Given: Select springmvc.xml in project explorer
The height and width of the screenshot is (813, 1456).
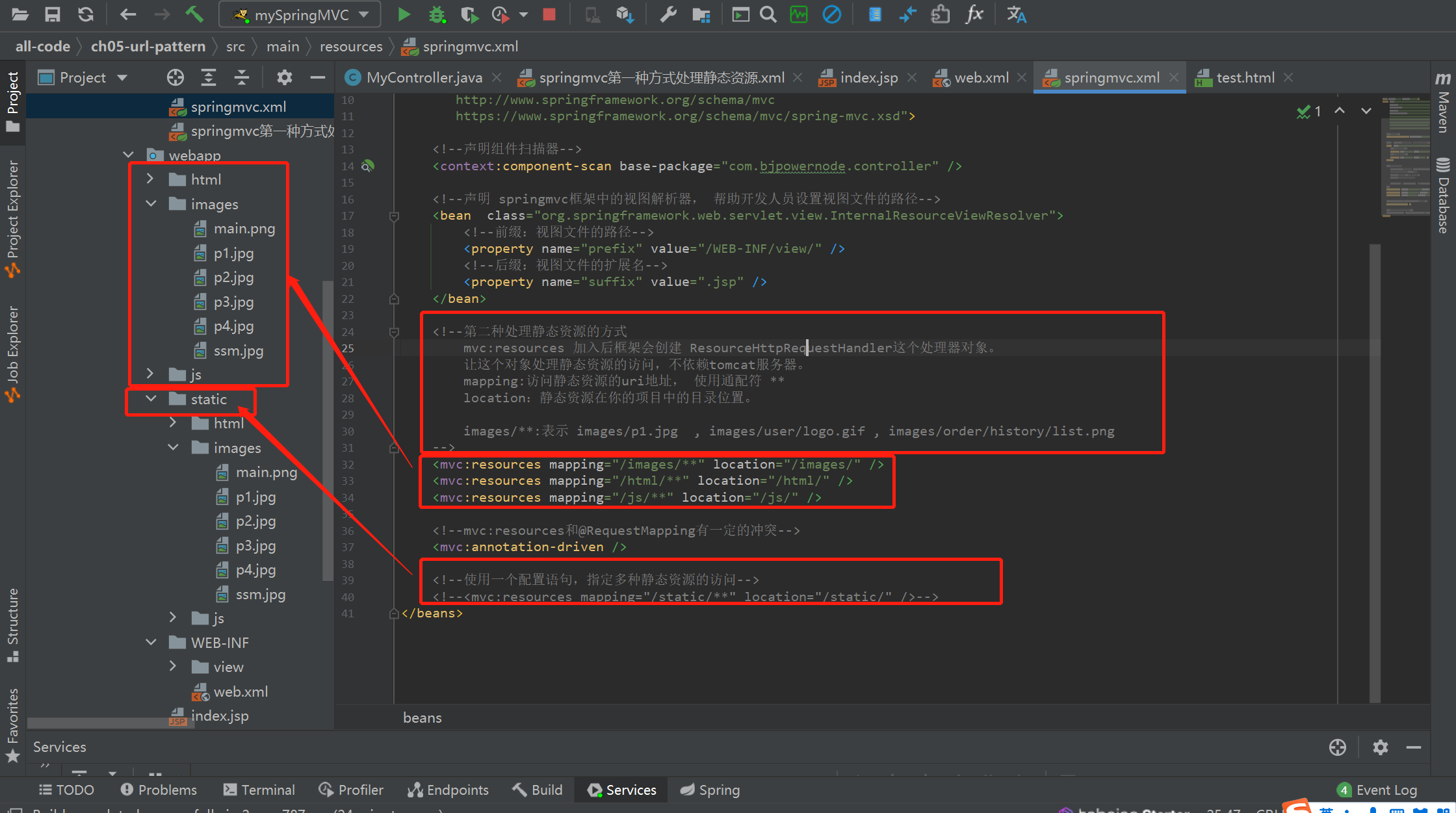Looking at the screenshot, I should (x=237, y=106).
